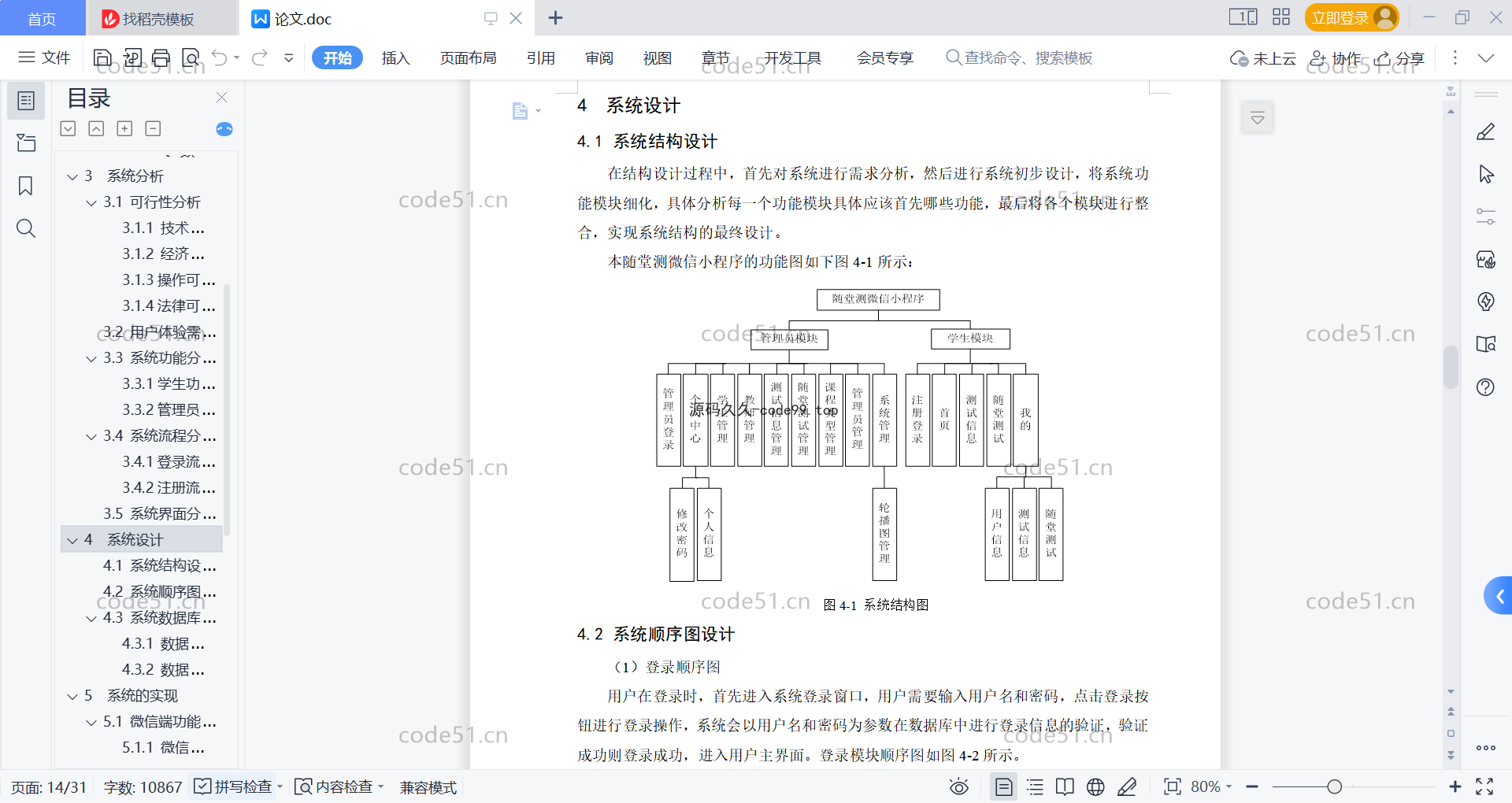Open the 引用 ribbon tab
This screenshot has width=1512, height=803.
541,57
